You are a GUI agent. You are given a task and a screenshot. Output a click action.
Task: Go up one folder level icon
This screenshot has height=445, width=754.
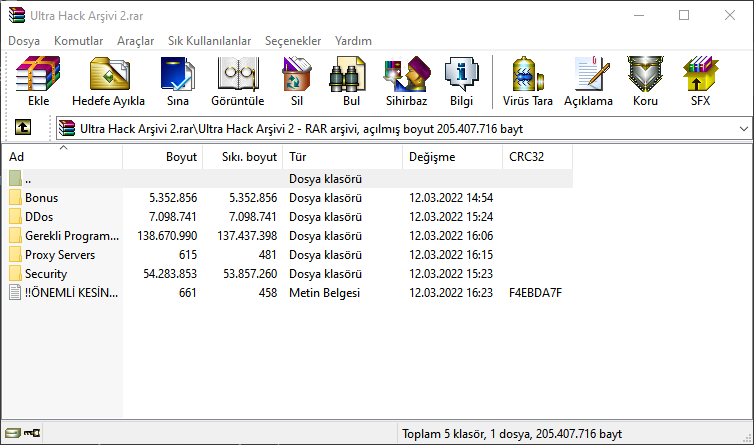pos(23,127)
